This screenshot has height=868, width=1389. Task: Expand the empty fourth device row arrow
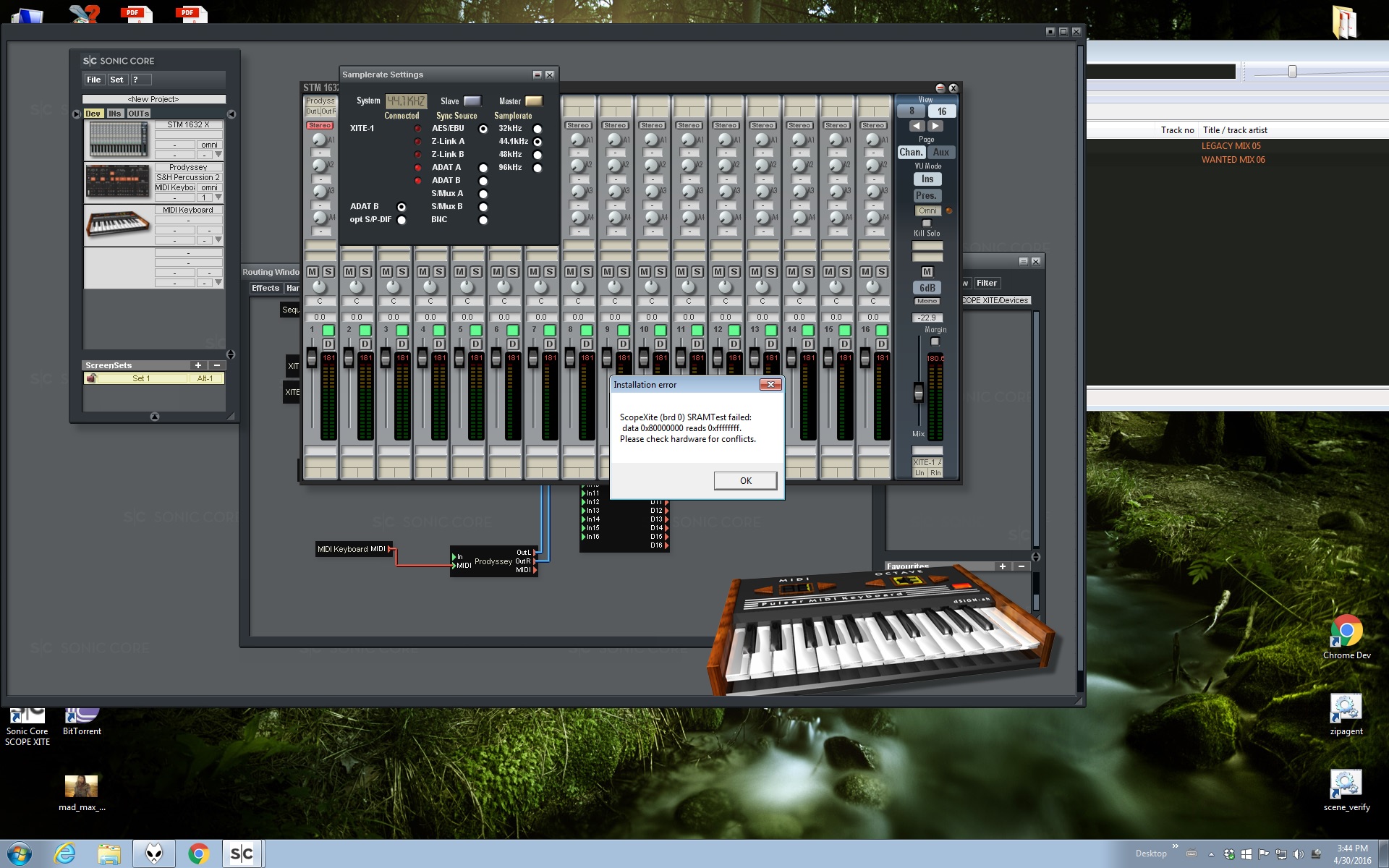[218, 282]
